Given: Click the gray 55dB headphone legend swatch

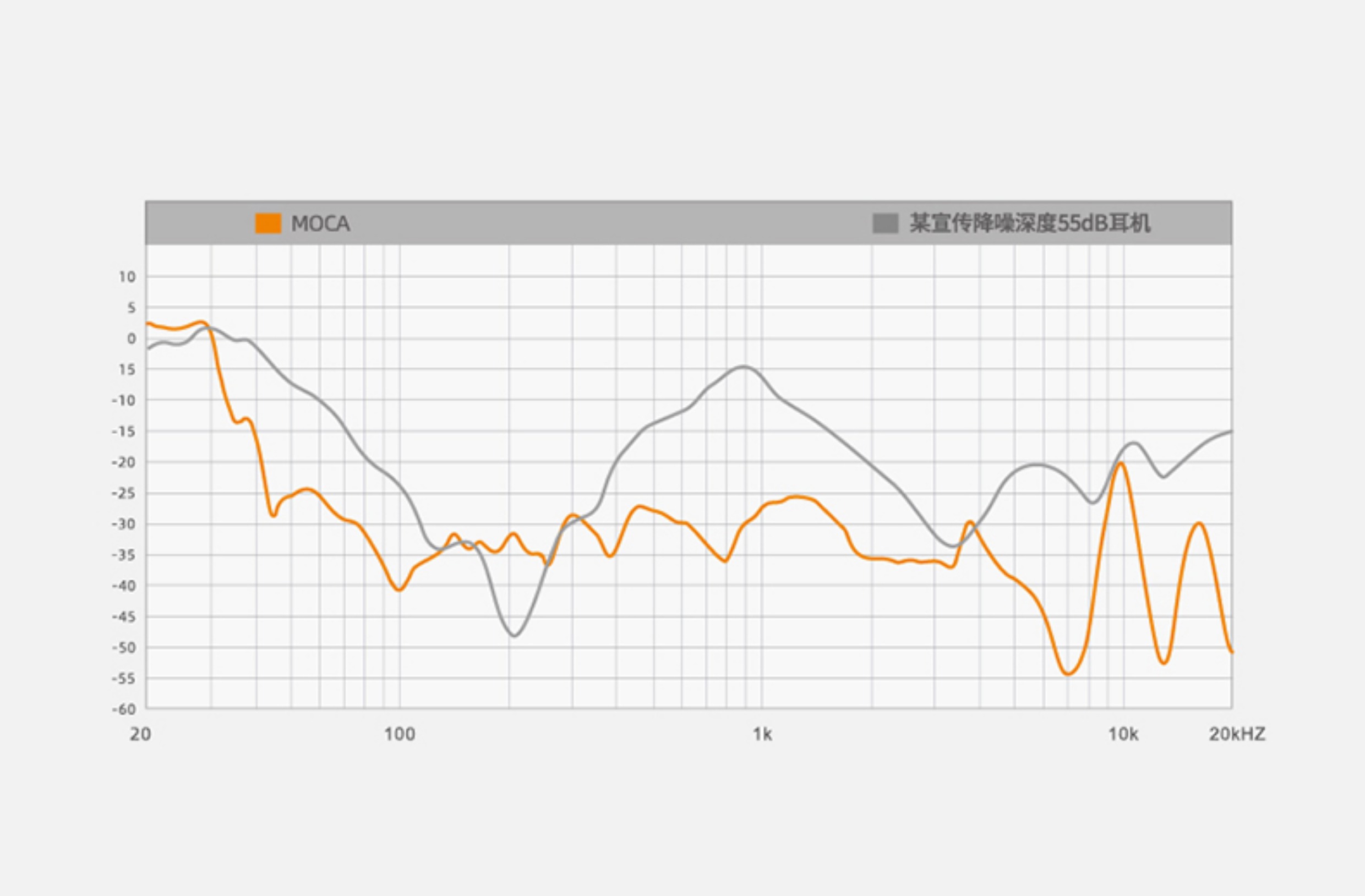Looking at the screenshot, I should click(885, 223).
